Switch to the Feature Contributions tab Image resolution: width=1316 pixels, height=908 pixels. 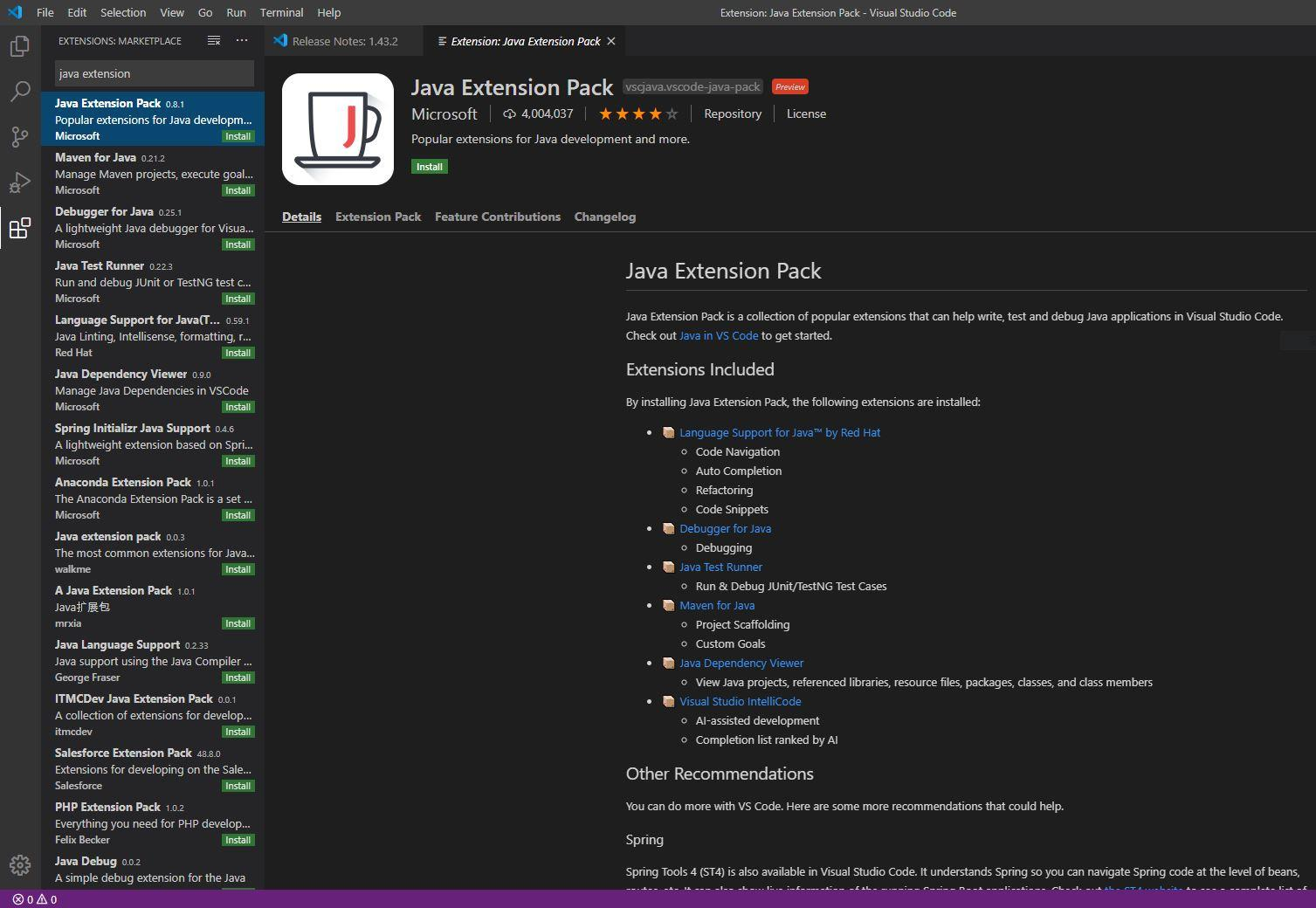(x=498, y=217)
